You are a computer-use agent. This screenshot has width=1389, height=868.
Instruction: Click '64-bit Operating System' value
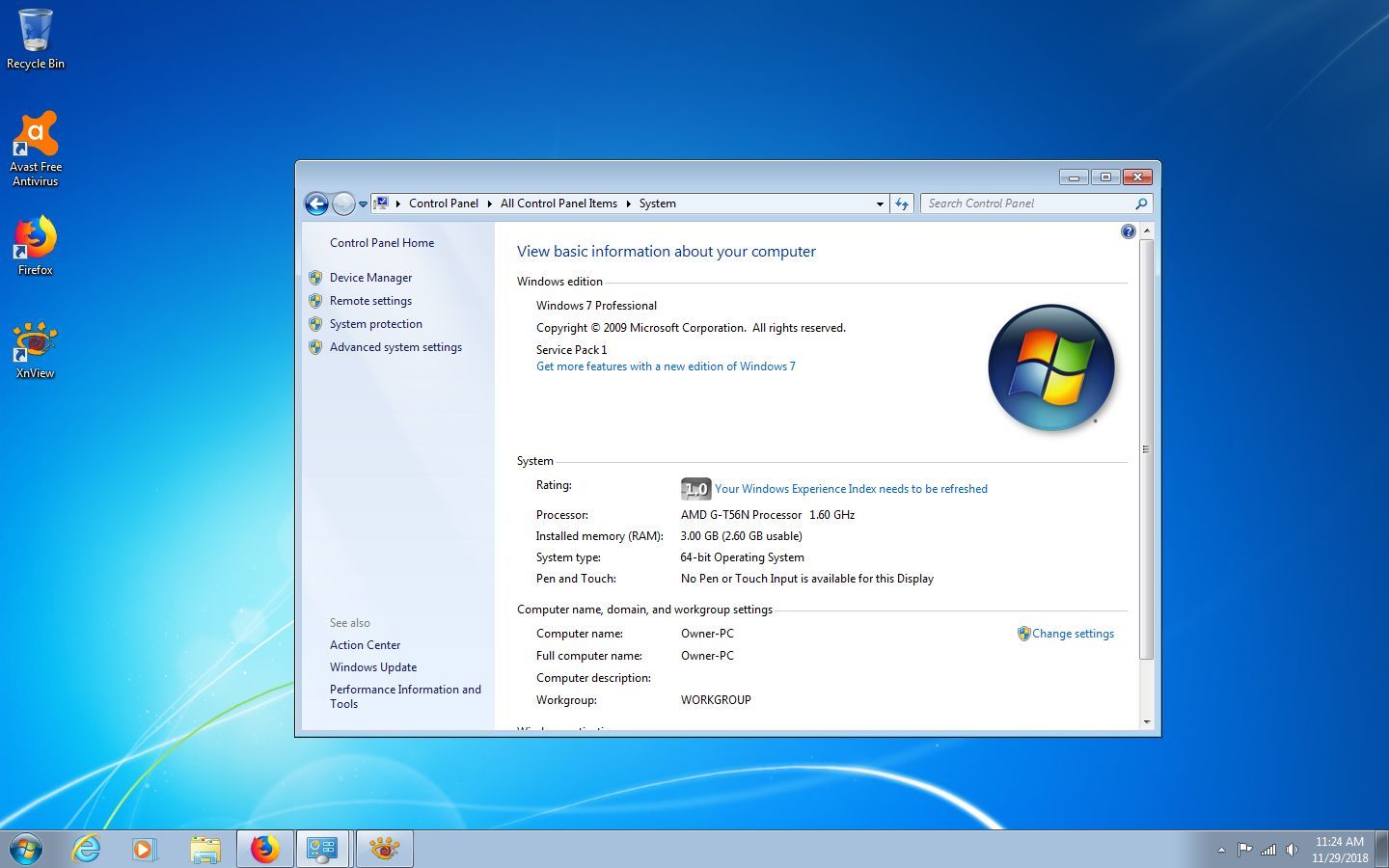(x=742, y=557)
